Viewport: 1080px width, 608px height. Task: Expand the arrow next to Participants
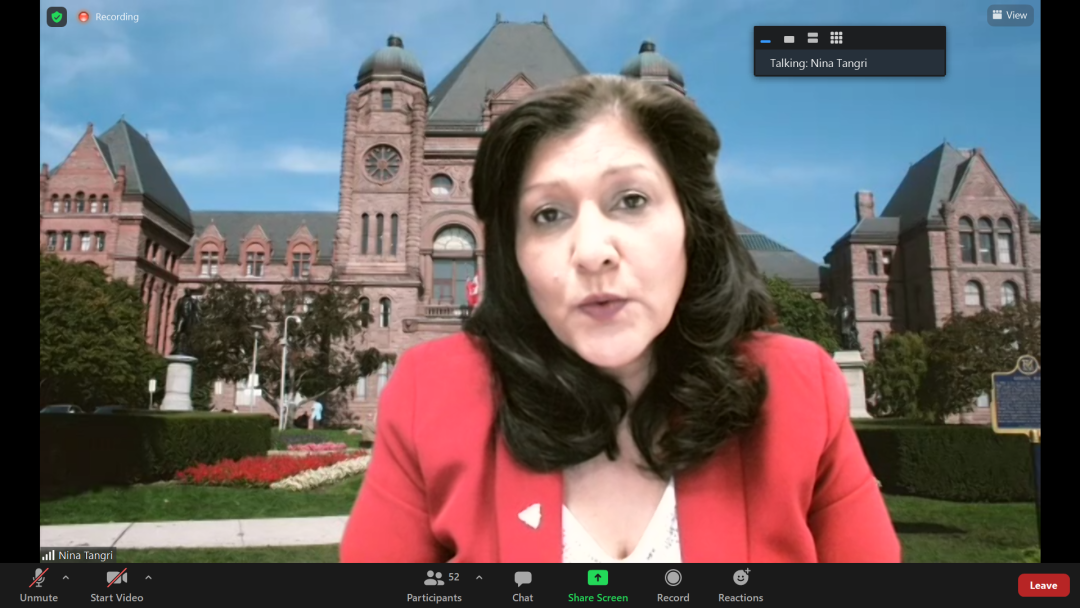click(479, 577)
